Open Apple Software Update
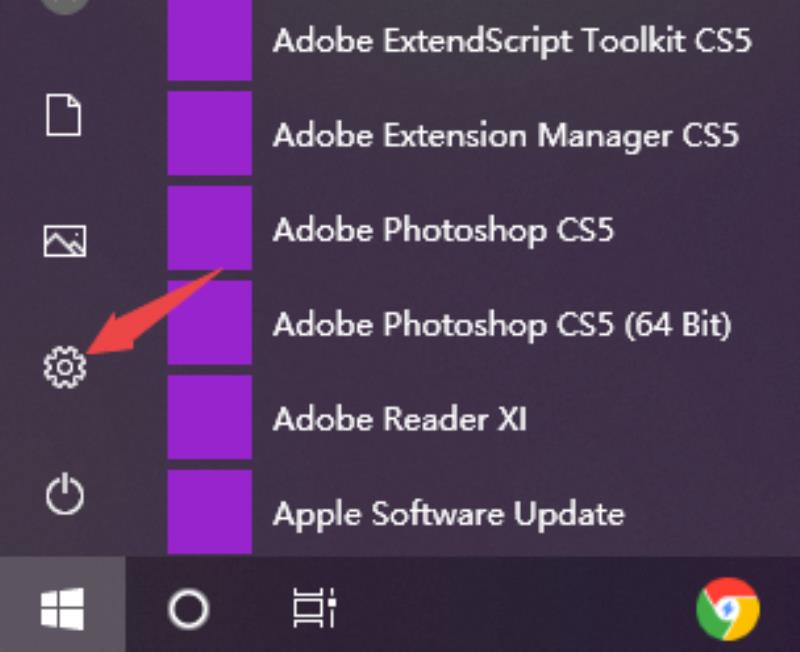Screen dimensions: 800x652 point(448,514)
